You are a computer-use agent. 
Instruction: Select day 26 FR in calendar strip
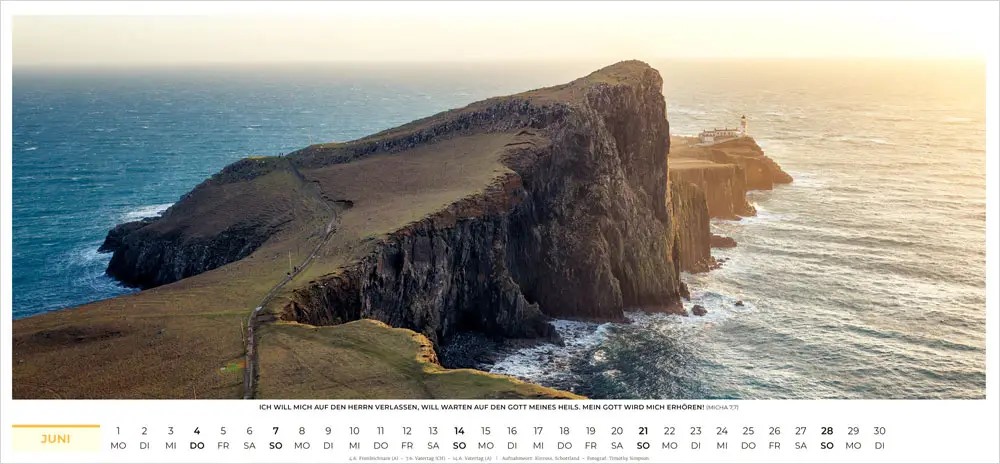pos(774,438)
